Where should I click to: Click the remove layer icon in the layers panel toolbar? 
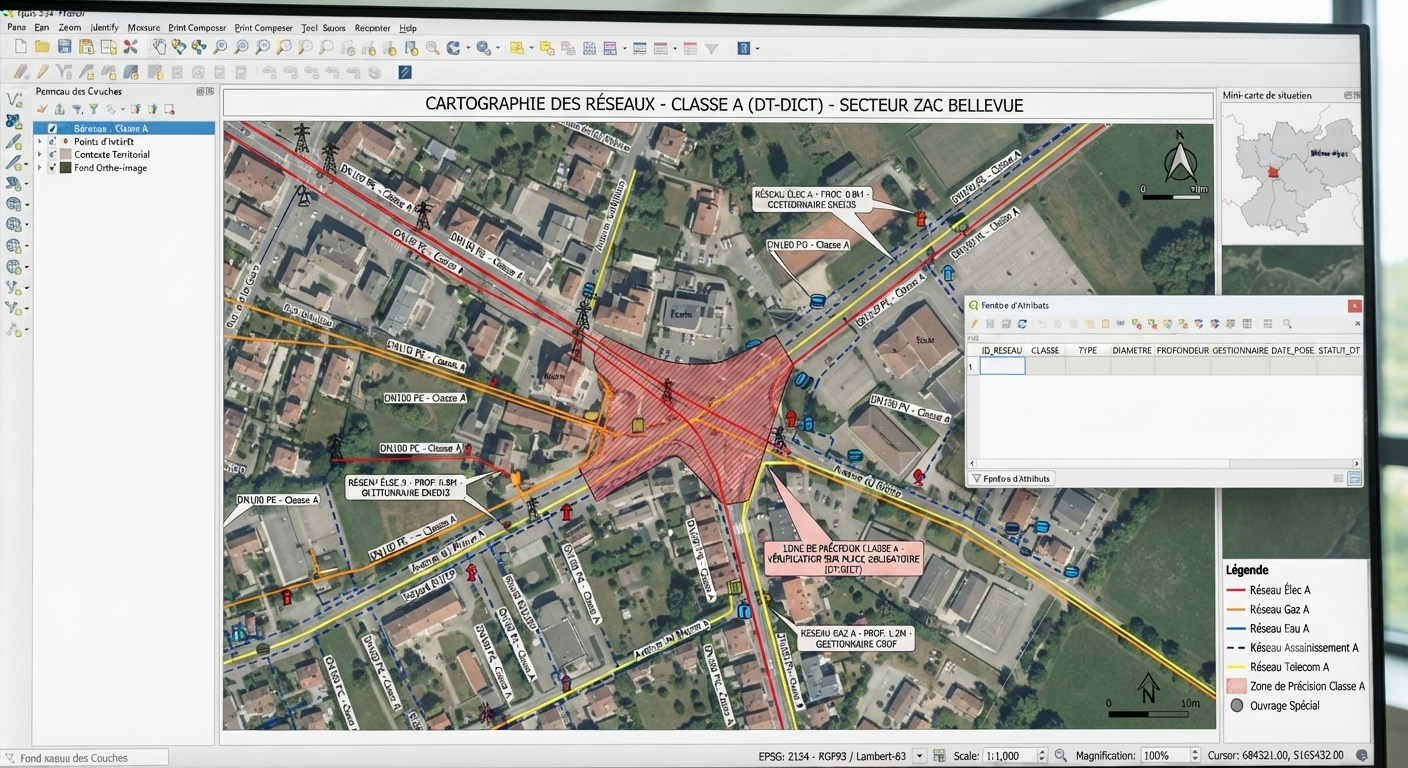pos(170,109)
